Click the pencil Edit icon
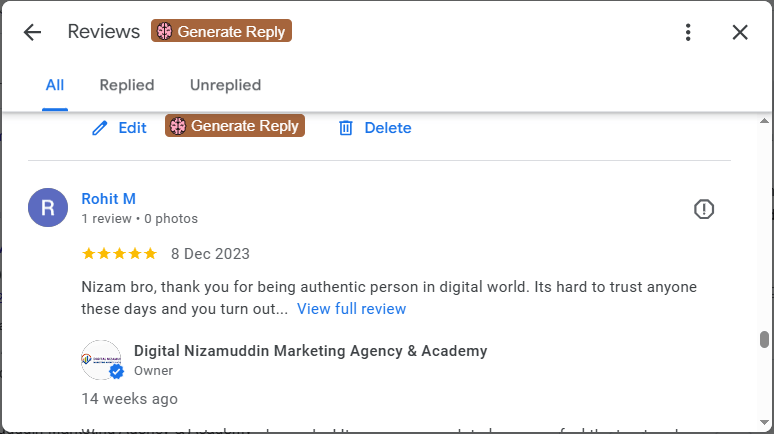774x434 pixels. pyautogui.click(x=99, y=128)
